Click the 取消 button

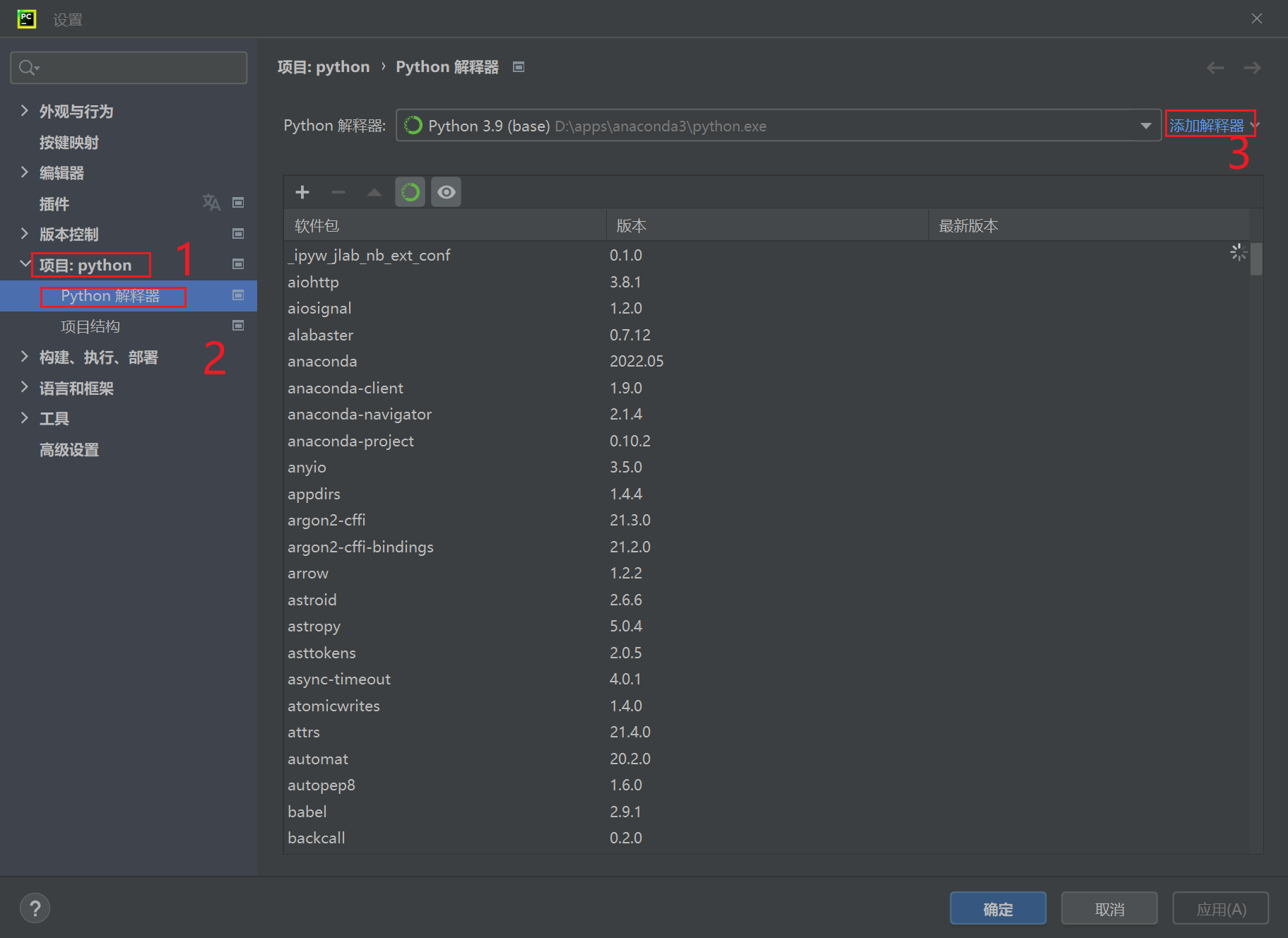click(x=1109, y=908)
